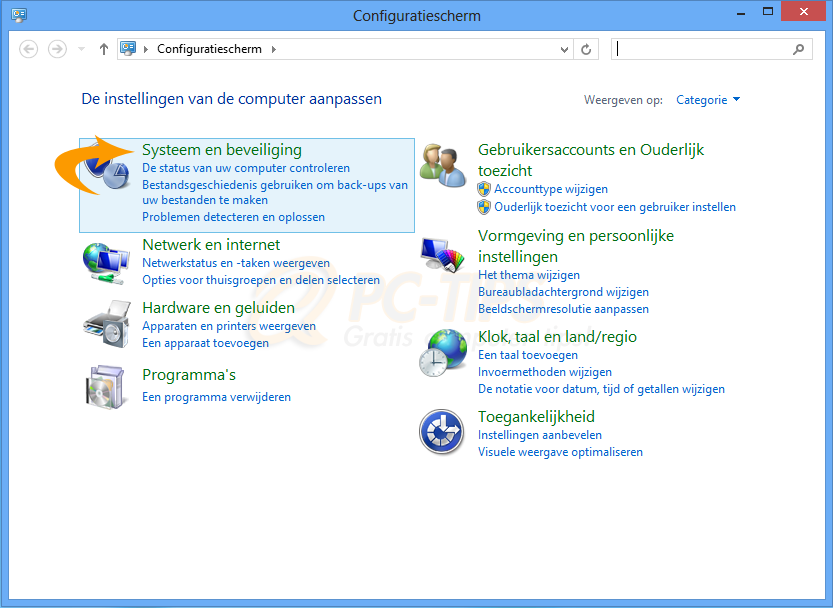The width and height of the screenshot is (833, 608).
Task: Open Netwerkstatus en -taken weergeven
Action: click(x=236, y=263)
